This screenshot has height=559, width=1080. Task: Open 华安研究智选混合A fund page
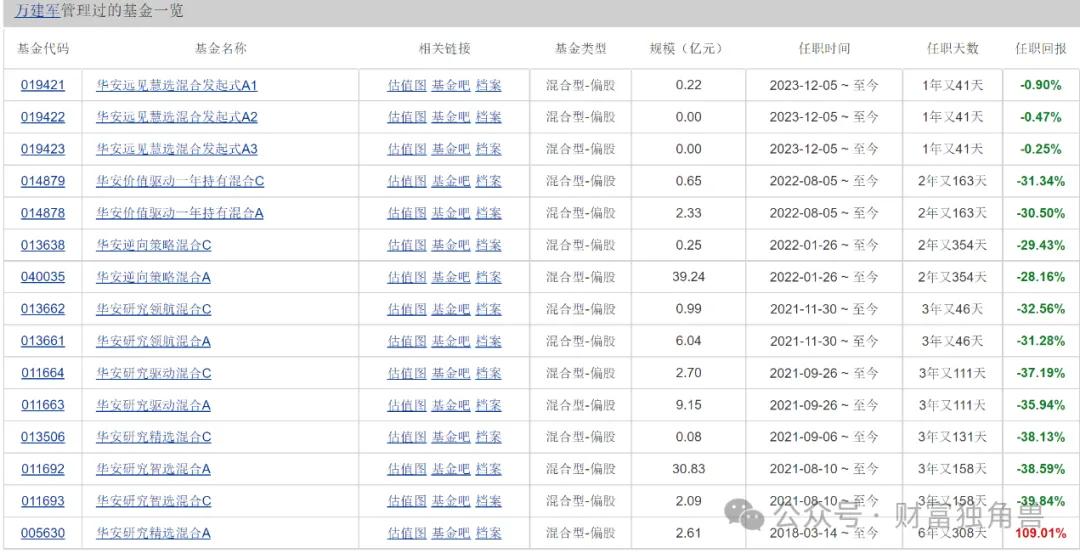click(x=154, y=470)
